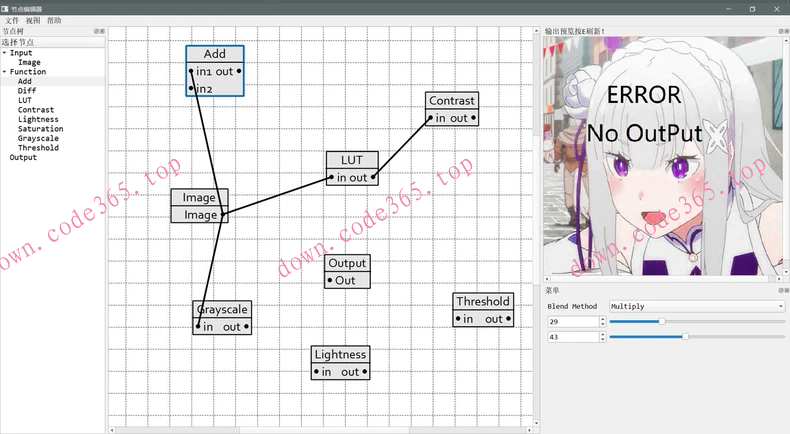The image size is (790, 434).
Task: Click the output preview panel dock icons
Action: (x=784, y=31)
